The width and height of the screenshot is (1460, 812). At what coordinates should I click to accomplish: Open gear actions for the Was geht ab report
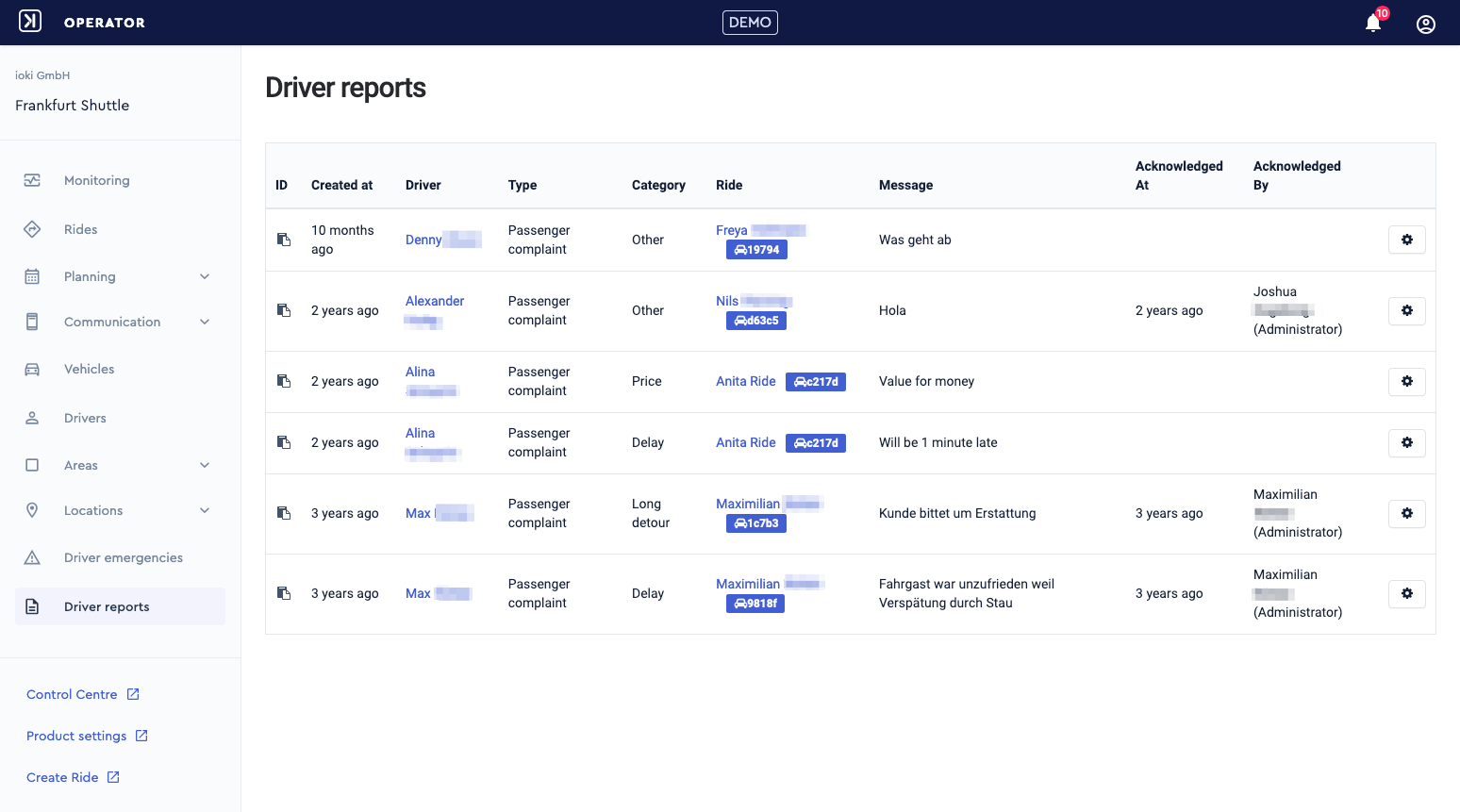[x=1406, y=240]
